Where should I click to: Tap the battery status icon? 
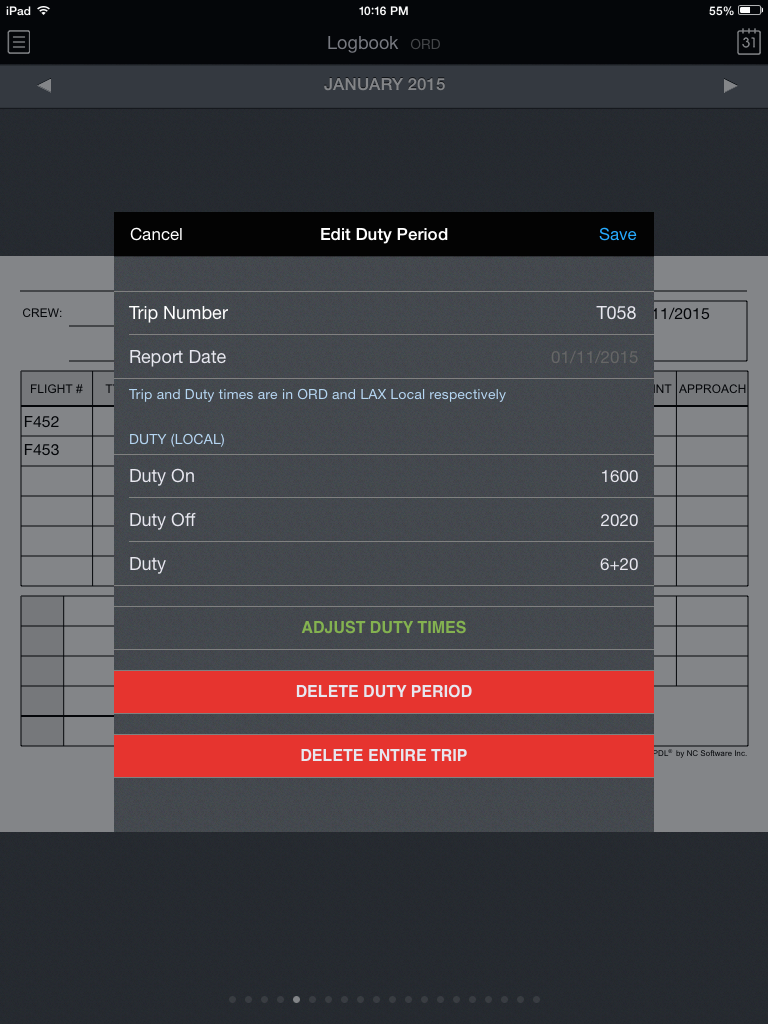tap(750, 10)
